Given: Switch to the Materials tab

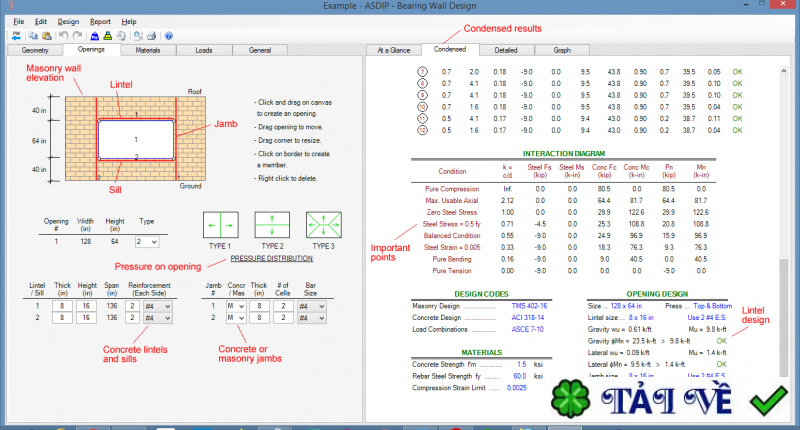Looking at the screenshot, I should coord(148,48).
